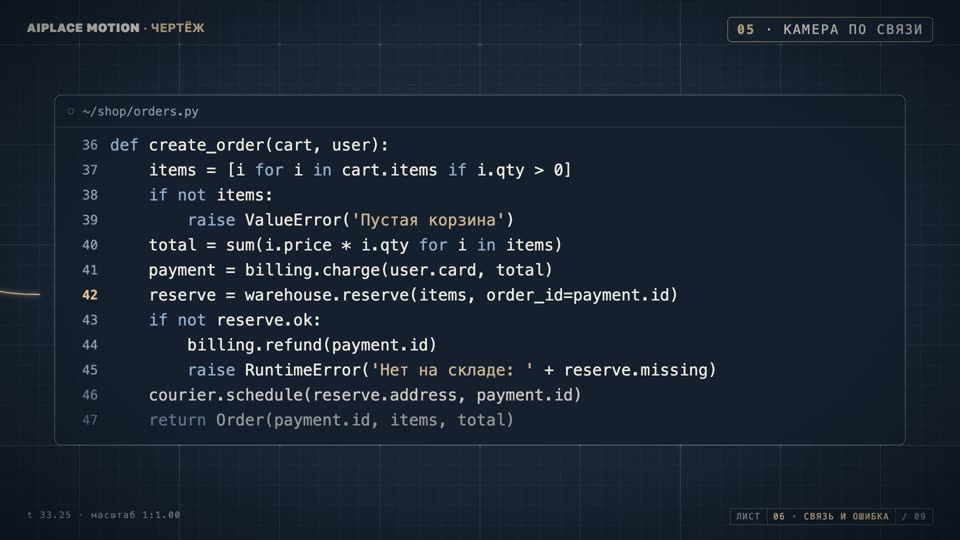Click line number 40
Screen dimensions: 960x540
pos(90,246)
